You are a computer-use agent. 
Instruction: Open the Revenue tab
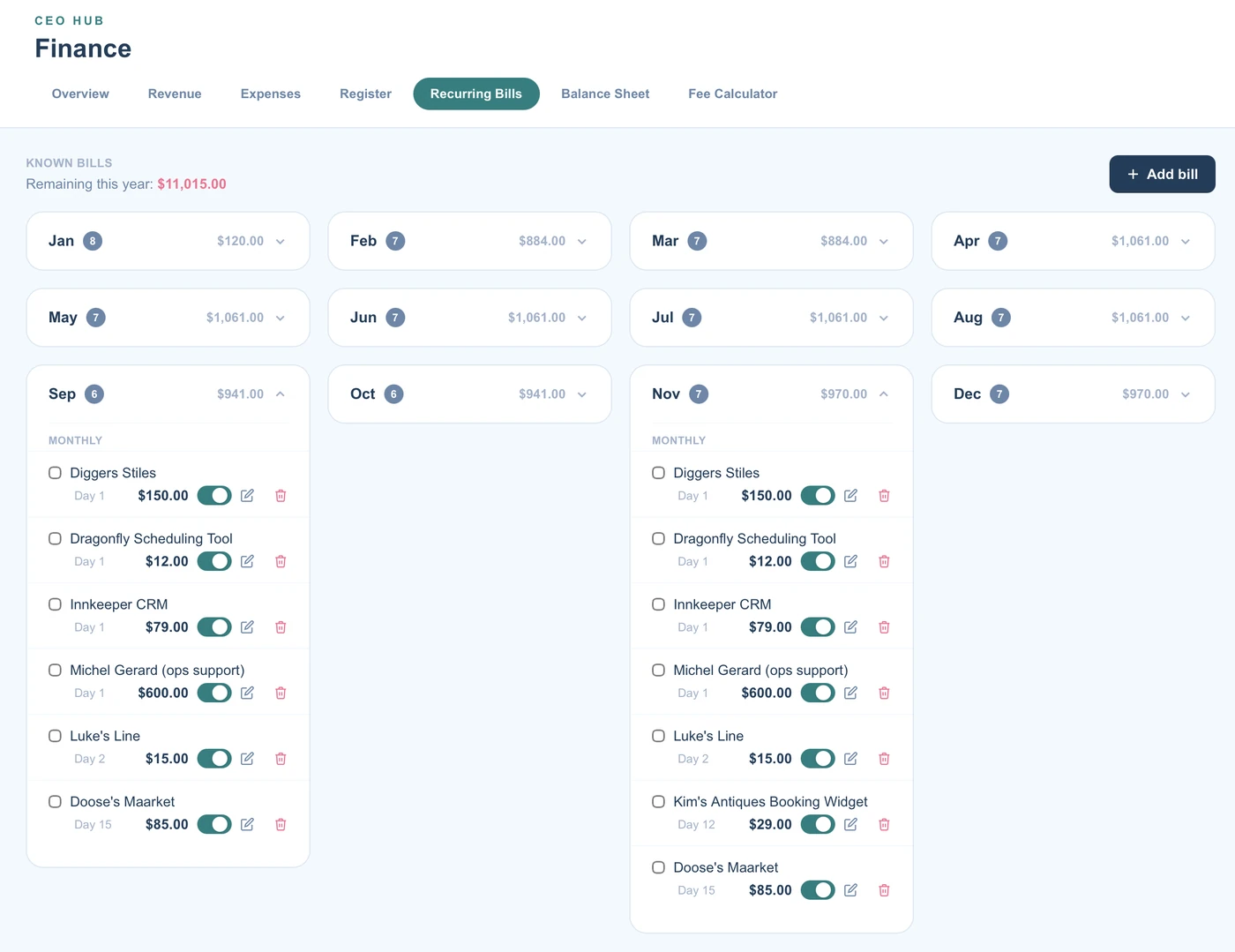coord(175,94)
